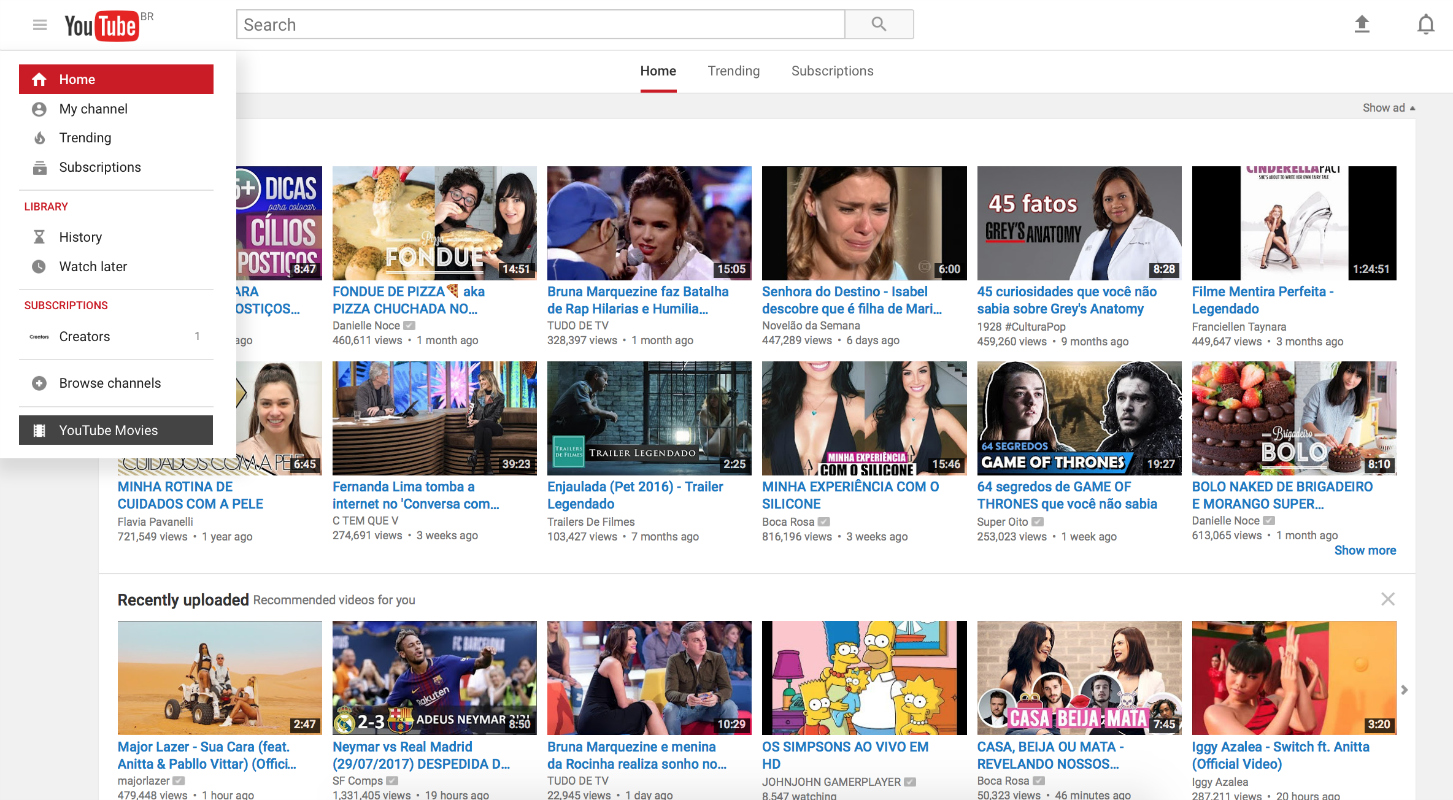Viewport: 1453px width, 800px height.
Task: Click the search magnifier button
Action: [x=879, y=25]
